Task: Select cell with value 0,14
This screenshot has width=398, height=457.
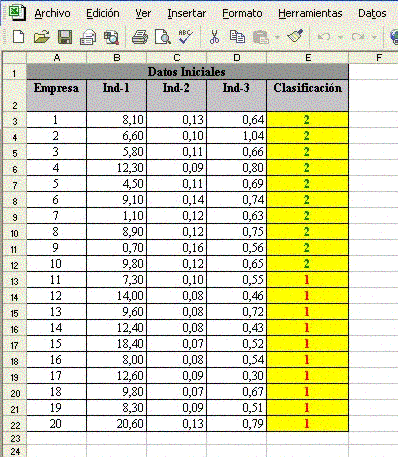Action: coord(176,200)
